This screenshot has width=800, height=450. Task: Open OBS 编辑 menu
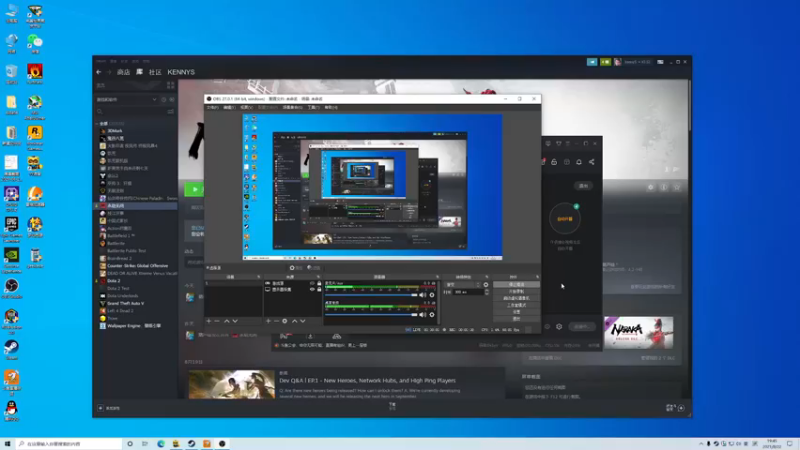pos(229,108)
